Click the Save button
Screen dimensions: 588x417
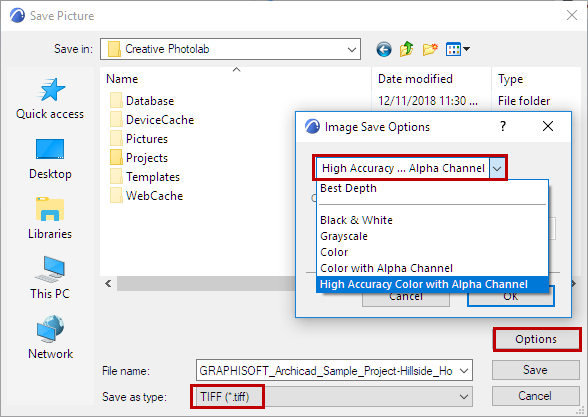tap(536, 370)
